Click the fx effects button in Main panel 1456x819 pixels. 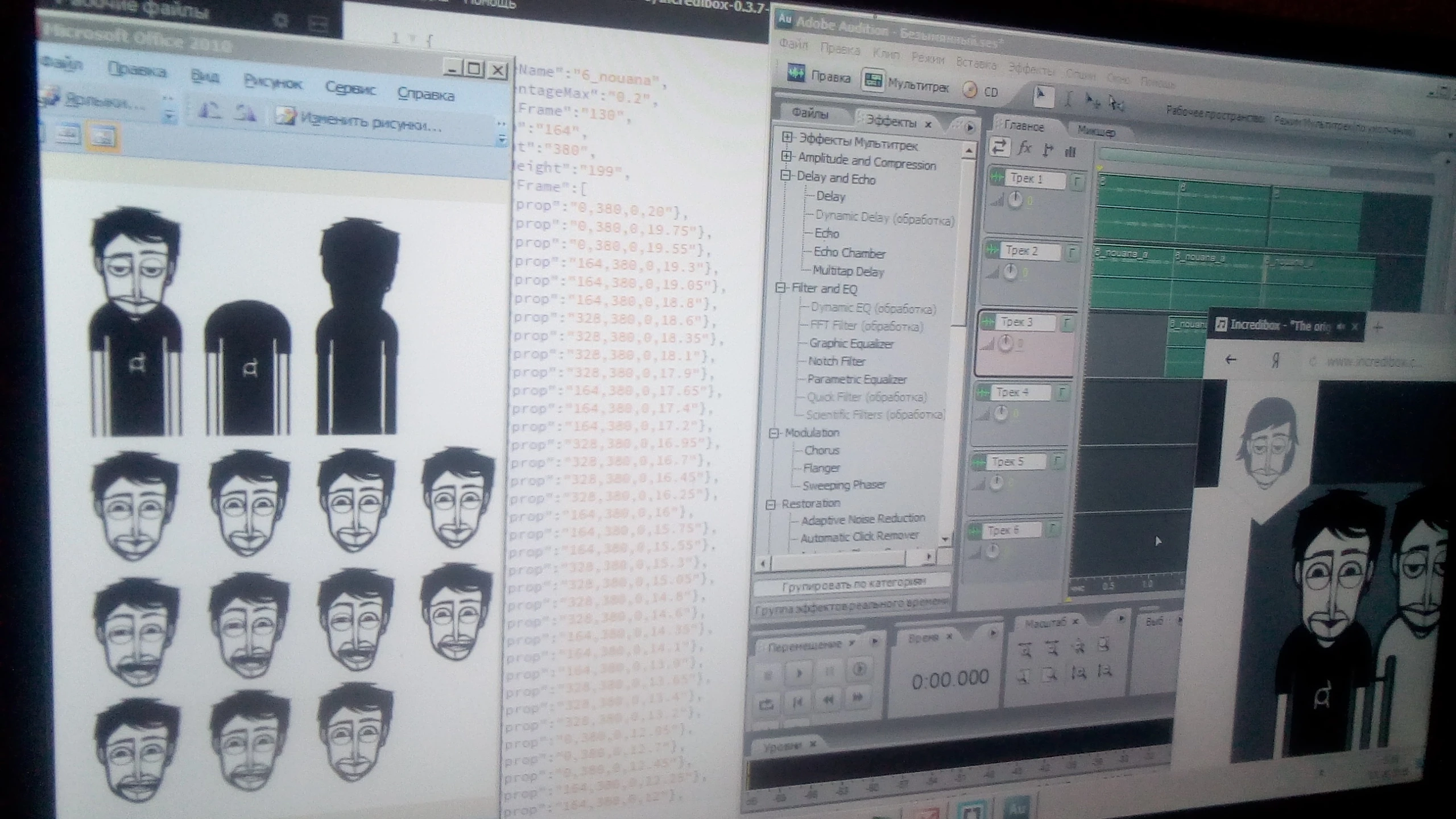[1024, 149]
